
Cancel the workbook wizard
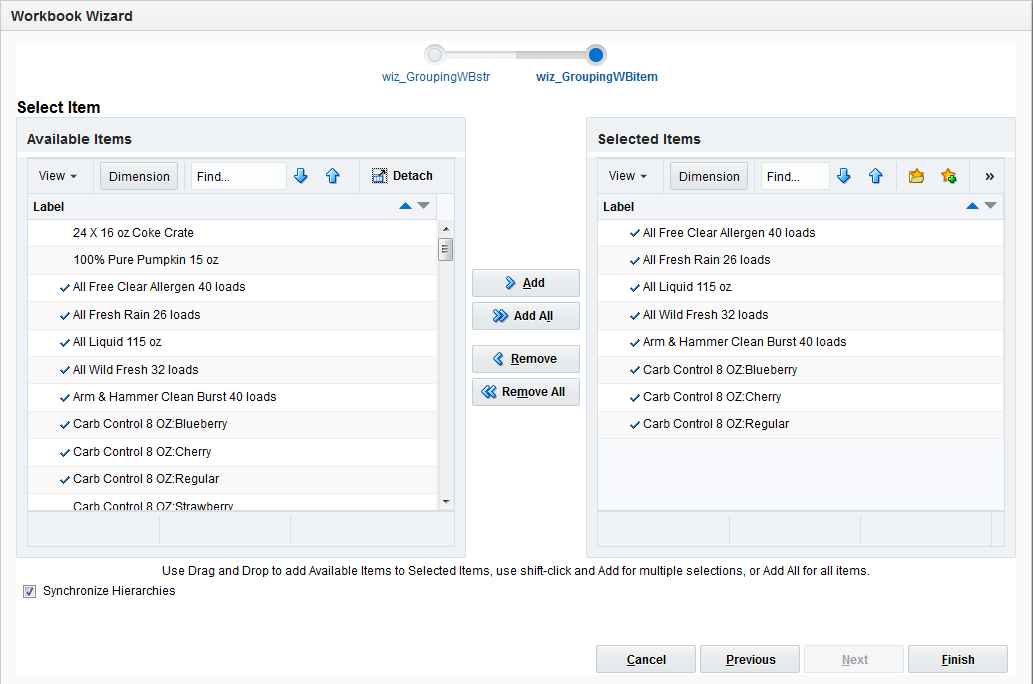pyautogui.click(x=646, y=659)
